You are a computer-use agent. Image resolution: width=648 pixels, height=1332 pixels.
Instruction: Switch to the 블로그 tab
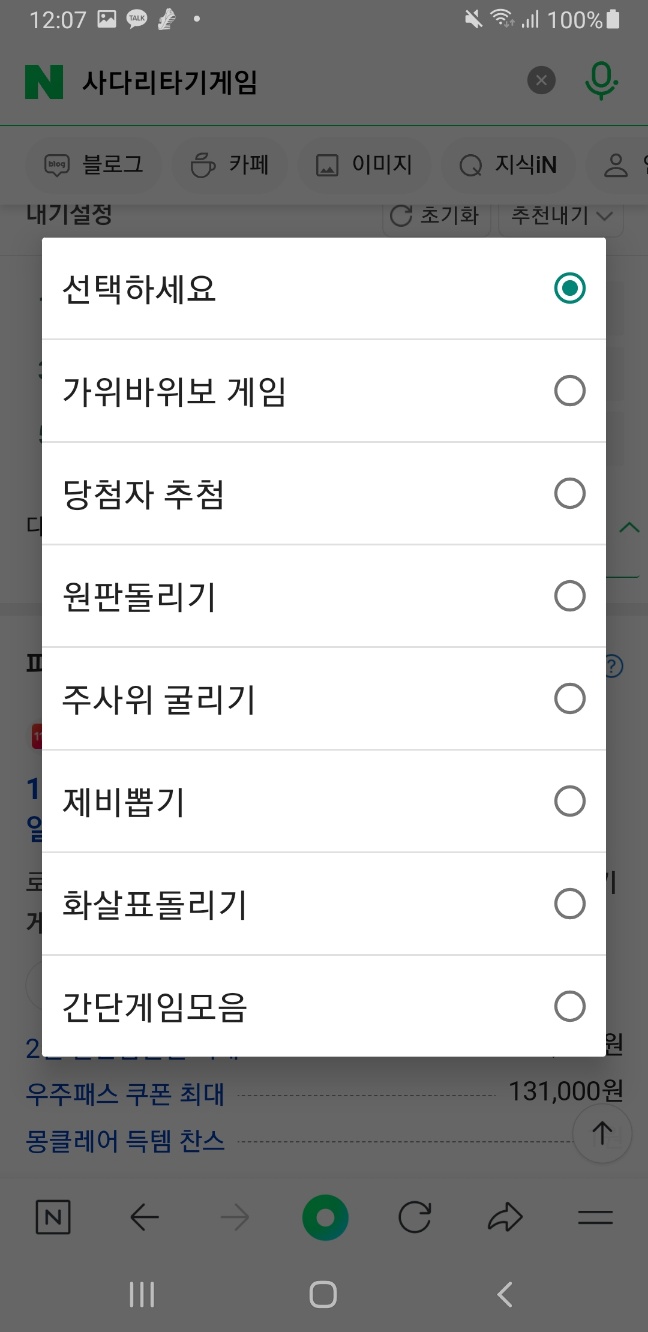(x=94, y=166)
